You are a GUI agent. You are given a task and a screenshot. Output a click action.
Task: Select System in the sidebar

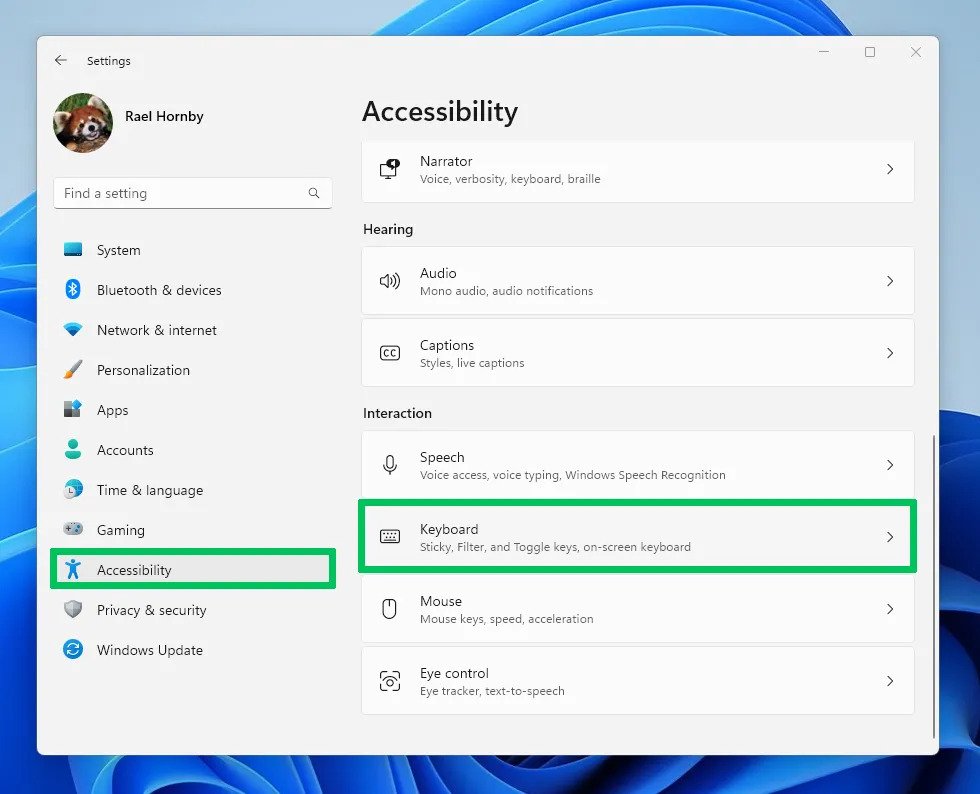click(x=118, y=250)
